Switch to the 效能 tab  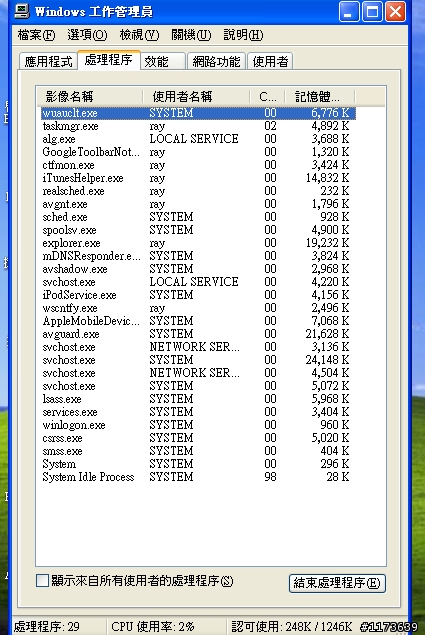coord(163,62)
